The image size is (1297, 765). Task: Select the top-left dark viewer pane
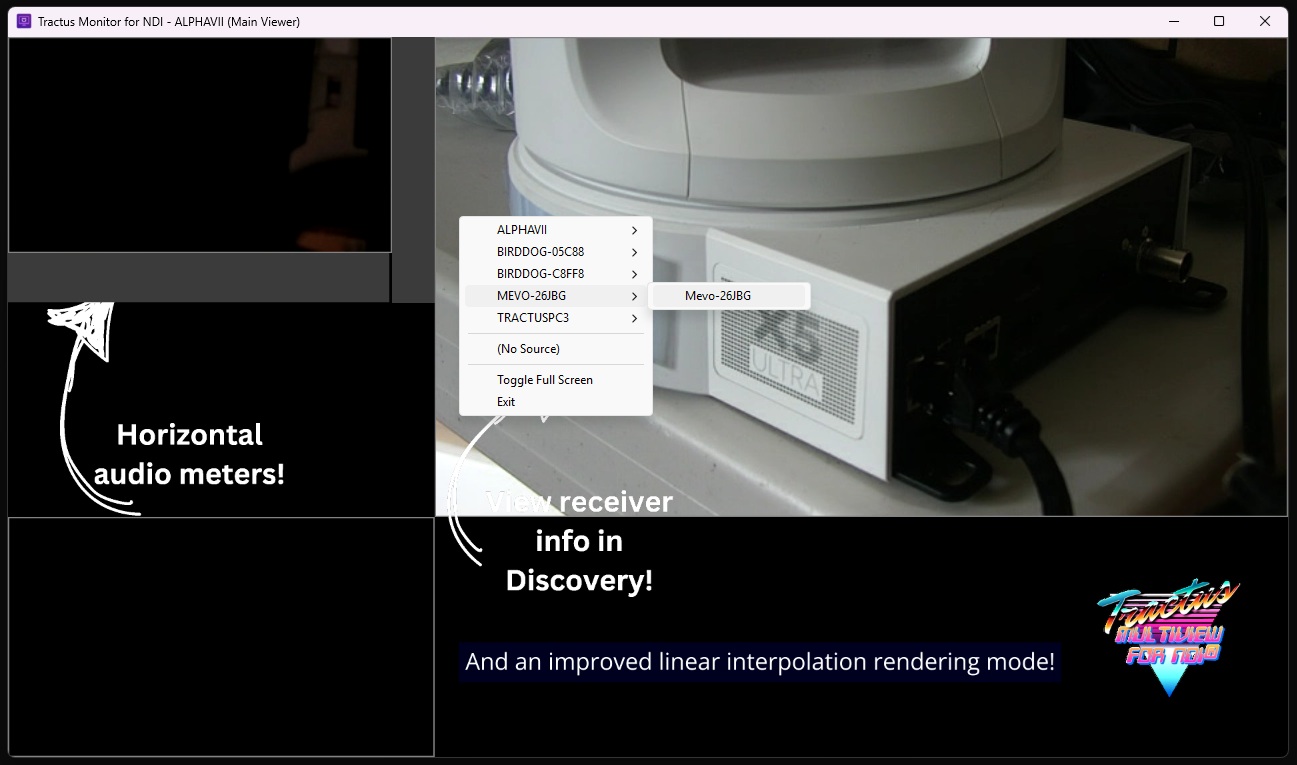(x=199, y=145)
